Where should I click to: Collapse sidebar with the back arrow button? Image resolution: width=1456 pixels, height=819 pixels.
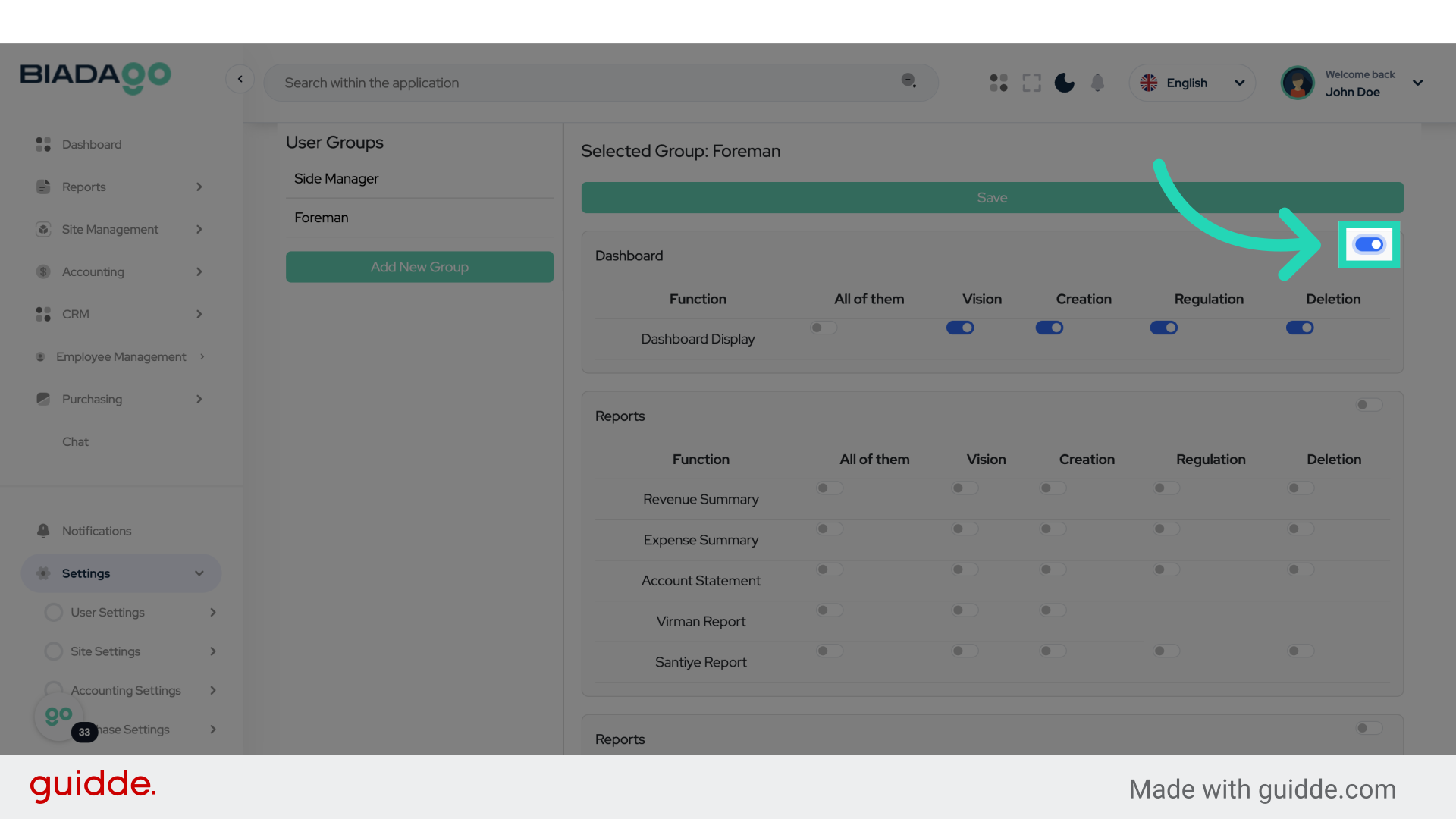point(240,79)
